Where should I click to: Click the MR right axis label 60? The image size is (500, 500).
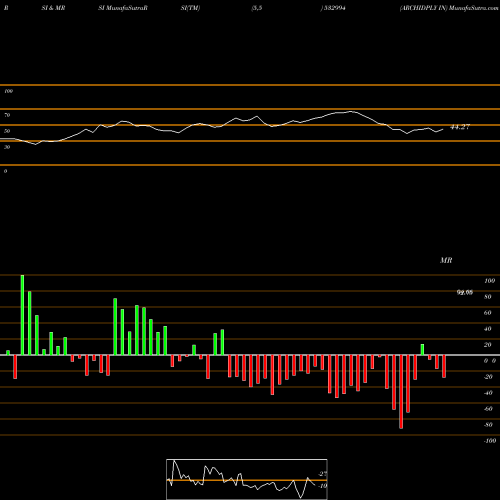488,313
